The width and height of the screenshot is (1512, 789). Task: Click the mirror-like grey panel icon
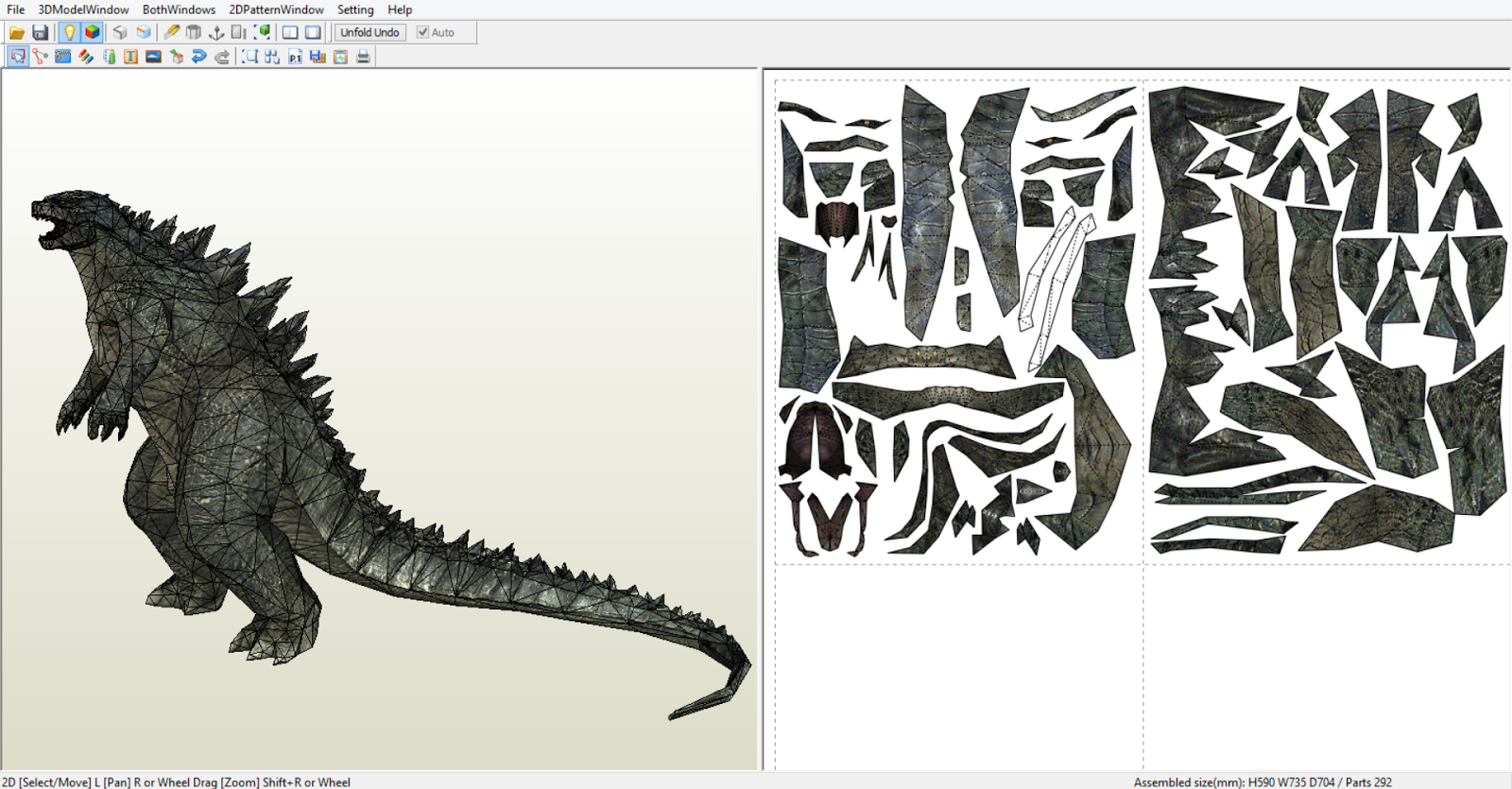point(239,32)
